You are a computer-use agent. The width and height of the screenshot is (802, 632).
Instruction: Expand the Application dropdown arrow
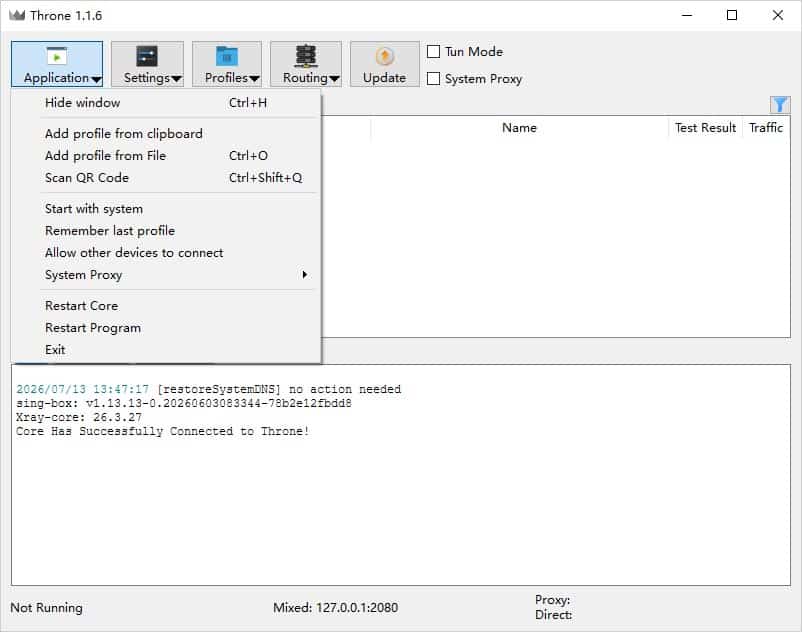[96, 79]
